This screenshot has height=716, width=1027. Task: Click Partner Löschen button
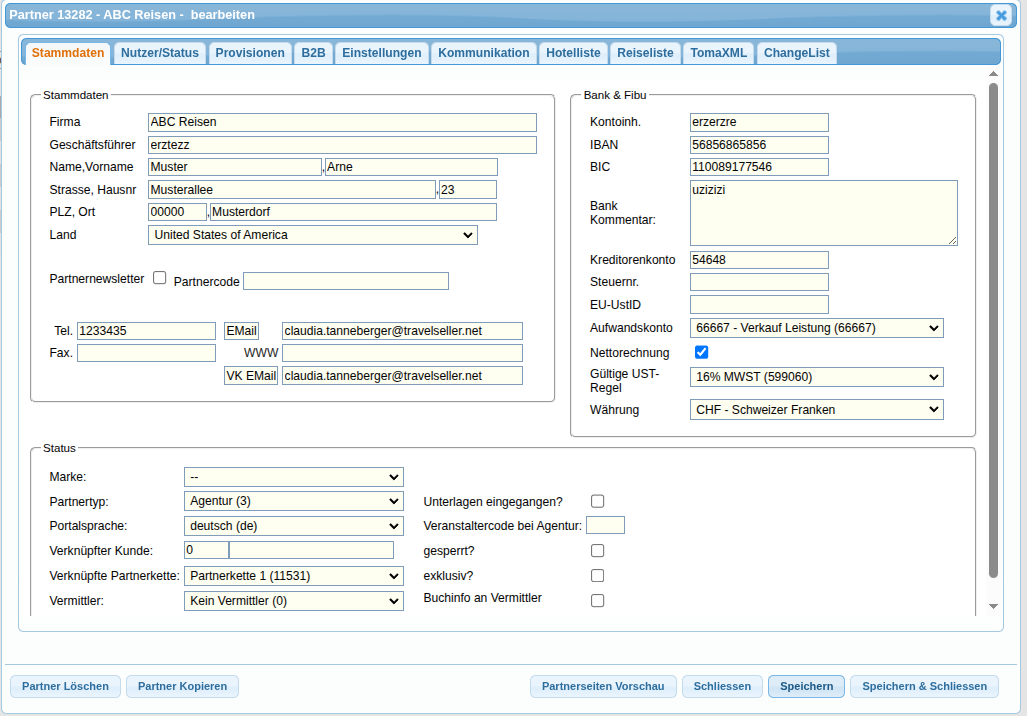pos(65,687)
